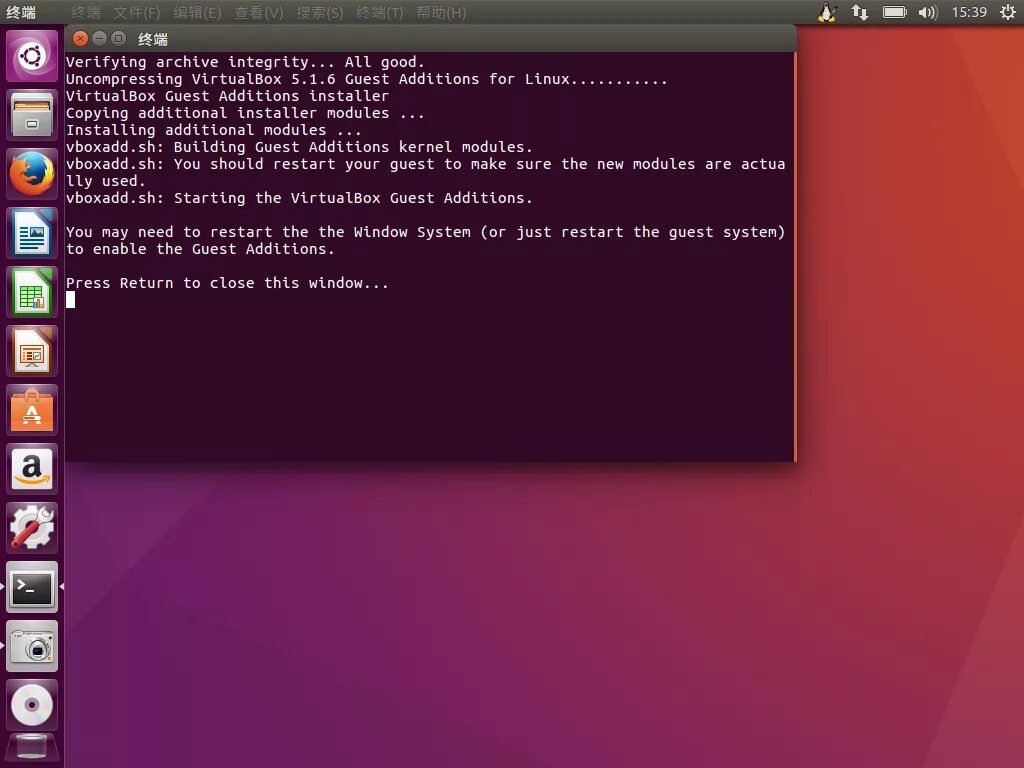Open Ubuntu Software center icon

click(32, 410)
